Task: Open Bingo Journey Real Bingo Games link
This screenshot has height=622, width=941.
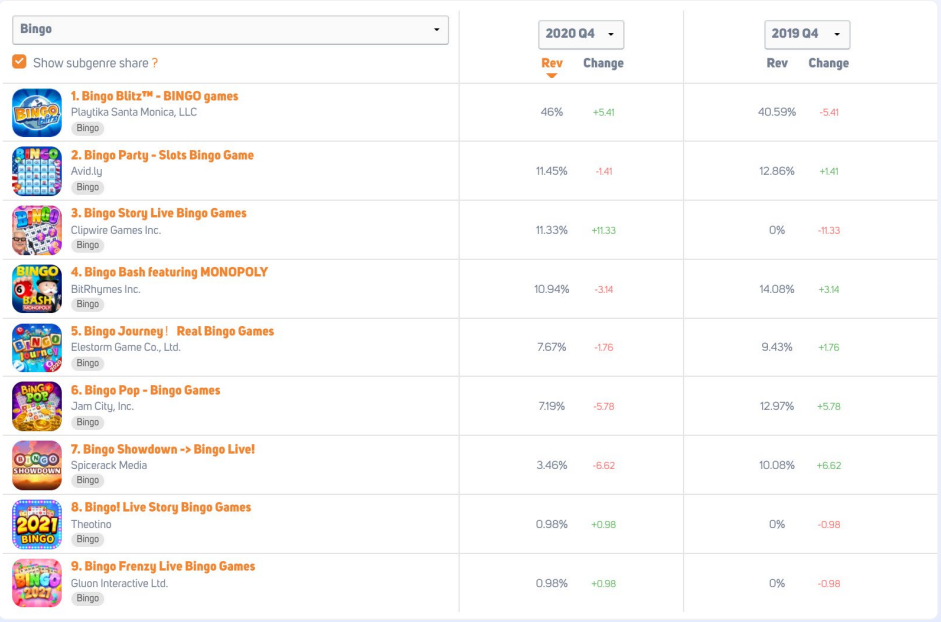Action: coord(172,331)
